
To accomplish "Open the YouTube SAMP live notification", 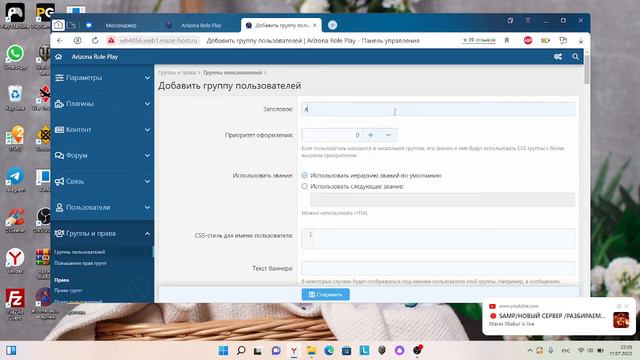I will pyautogui.click(x=559, y=316).
